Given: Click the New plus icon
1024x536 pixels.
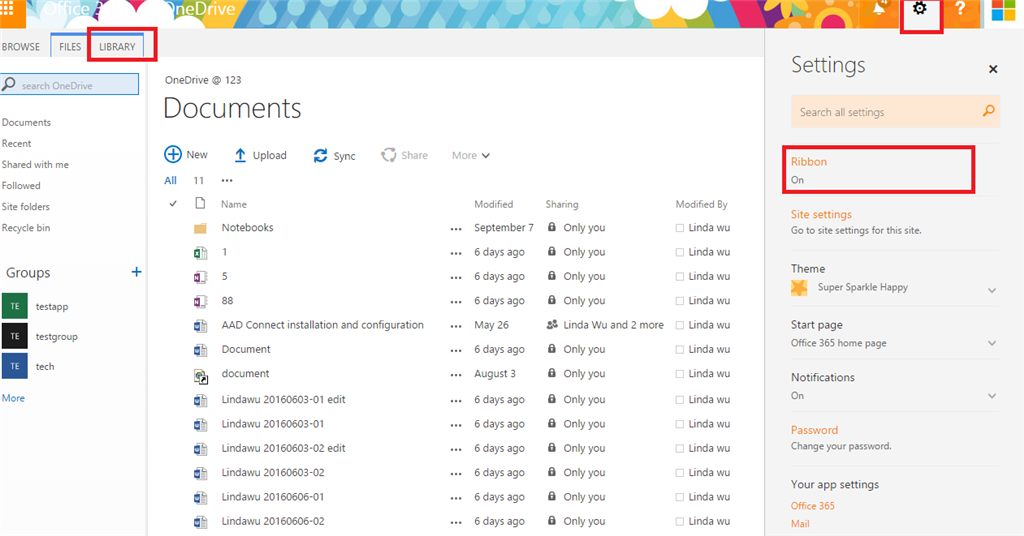Looking at the screenshot, I should 172,154.
